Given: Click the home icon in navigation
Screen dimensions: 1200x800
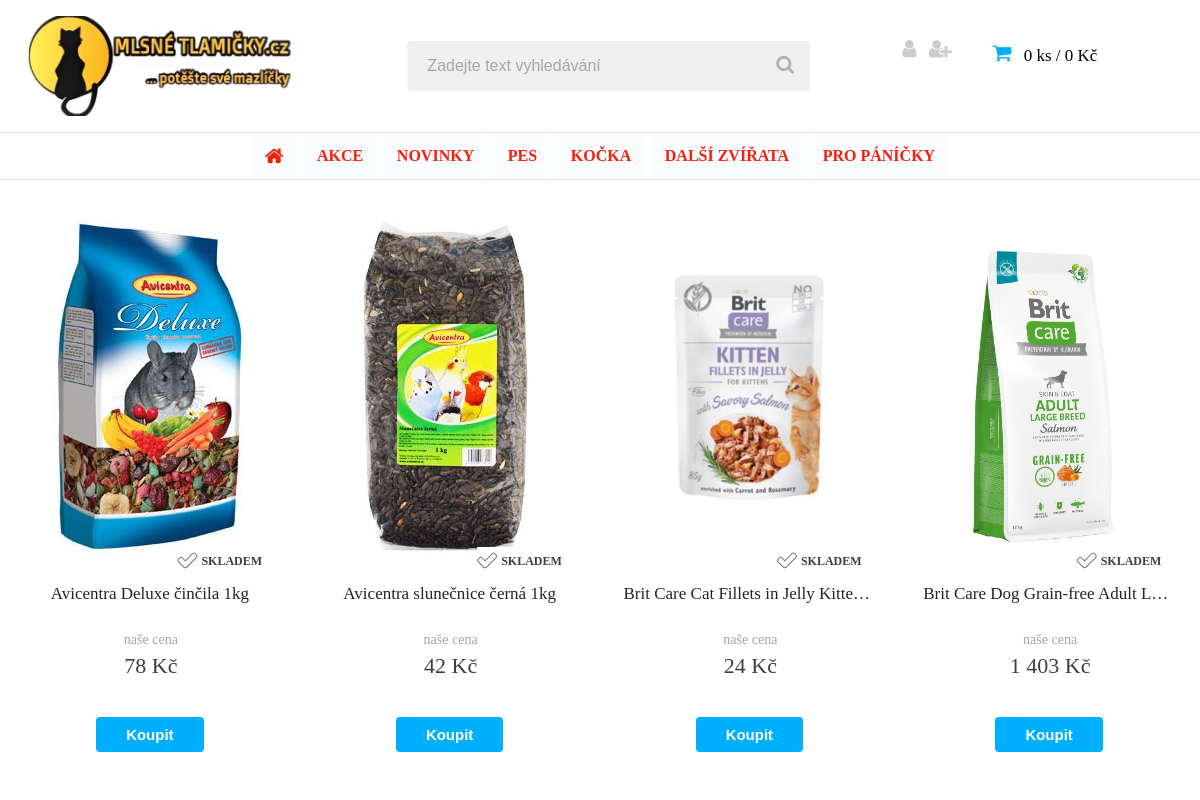Looking at the screenshot, I should [x=274, y=156].
